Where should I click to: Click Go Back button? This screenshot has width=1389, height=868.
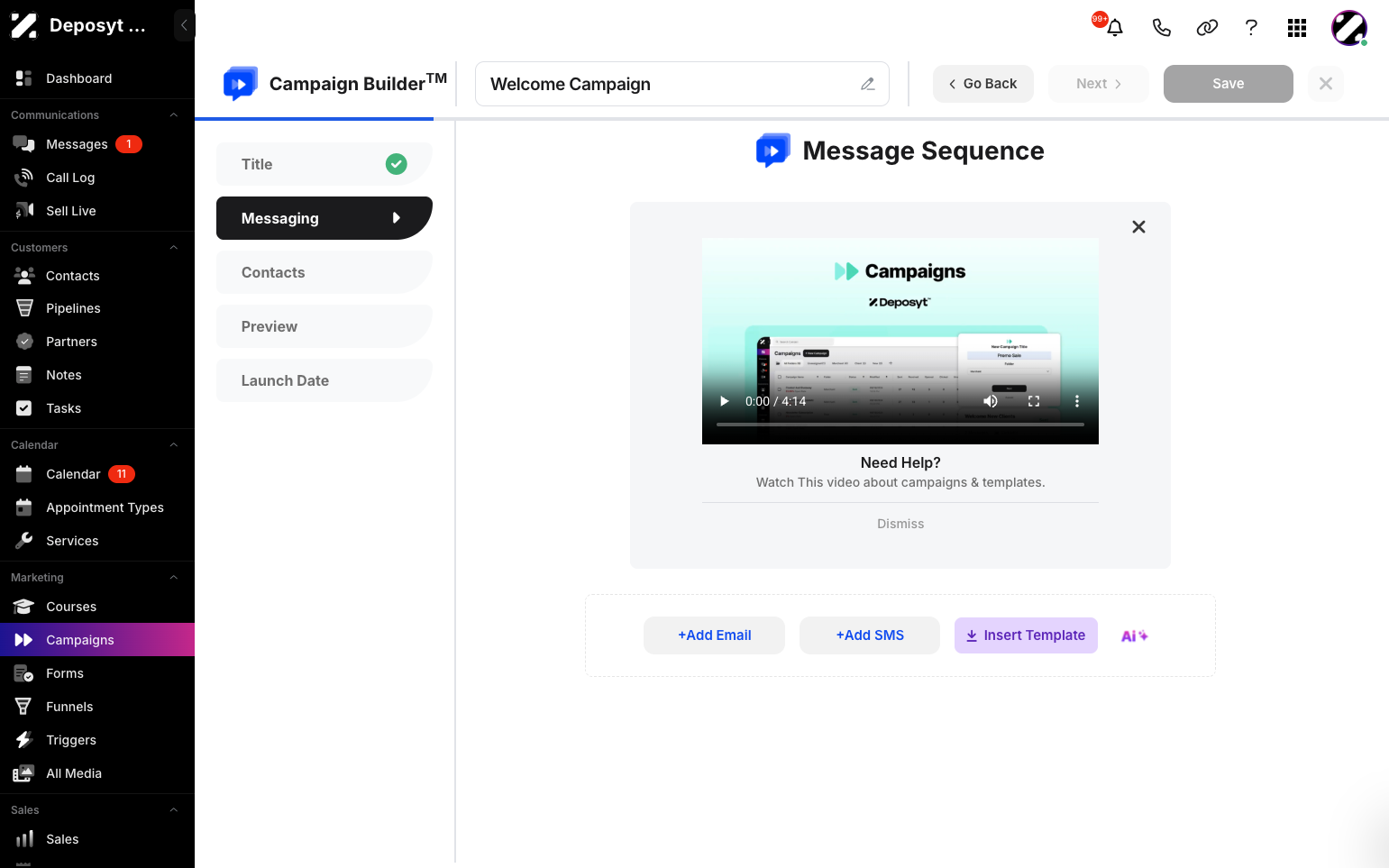[x=983, y=84]
